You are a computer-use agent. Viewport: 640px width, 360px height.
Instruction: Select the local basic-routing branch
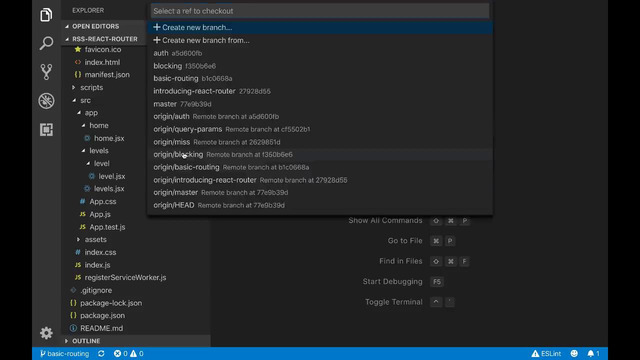pos(320,78)
